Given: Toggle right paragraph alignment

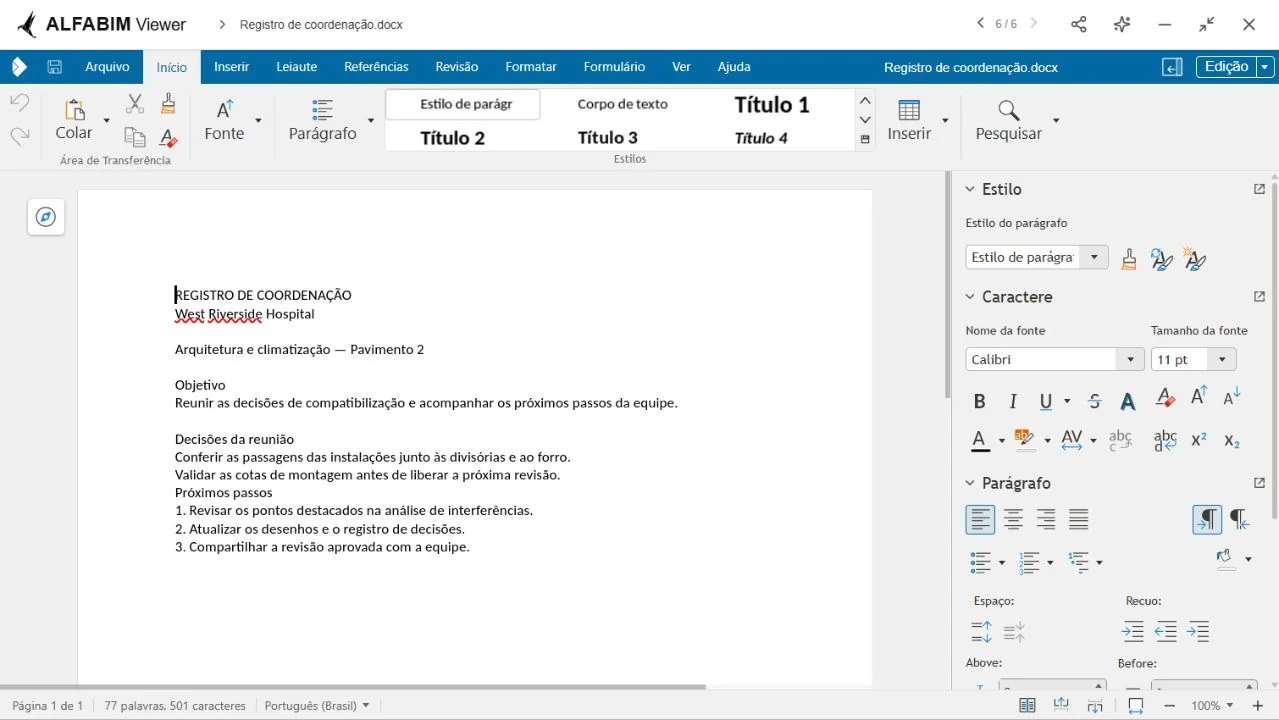Looking at the screenshot, I should click(x=1046, y=519).
